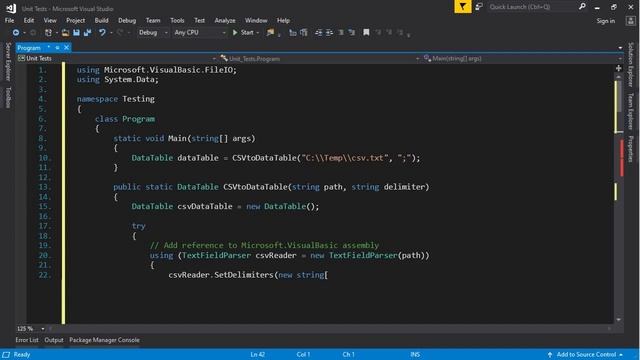Open the Unit Tests project dropdown

[116, 59]
